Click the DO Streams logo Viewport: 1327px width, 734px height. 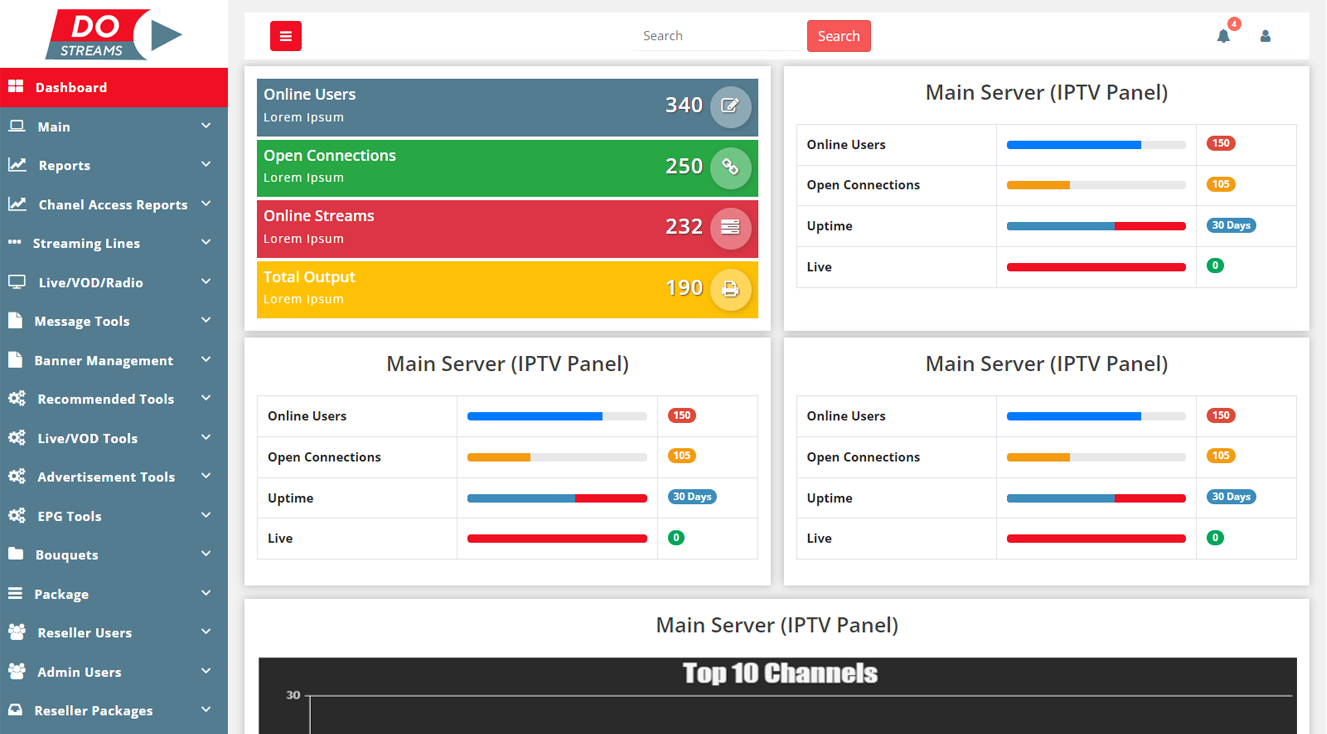(x=113, y=35)
